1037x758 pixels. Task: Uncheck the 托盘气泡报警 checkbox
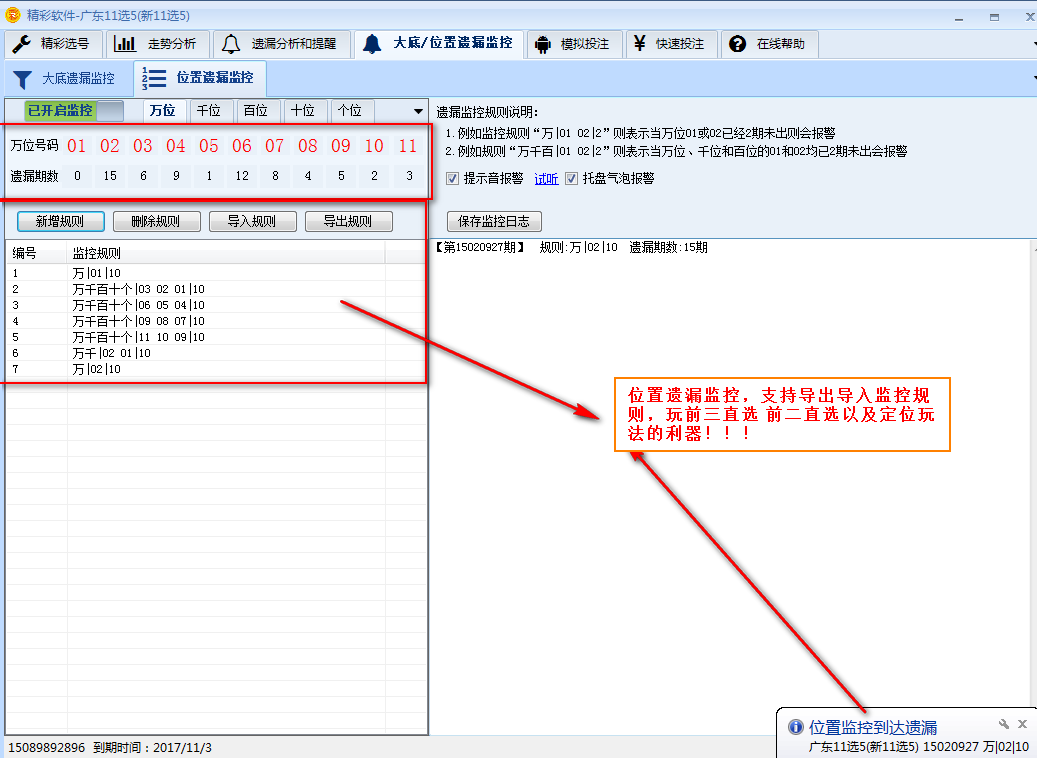[x=572, y=179]
